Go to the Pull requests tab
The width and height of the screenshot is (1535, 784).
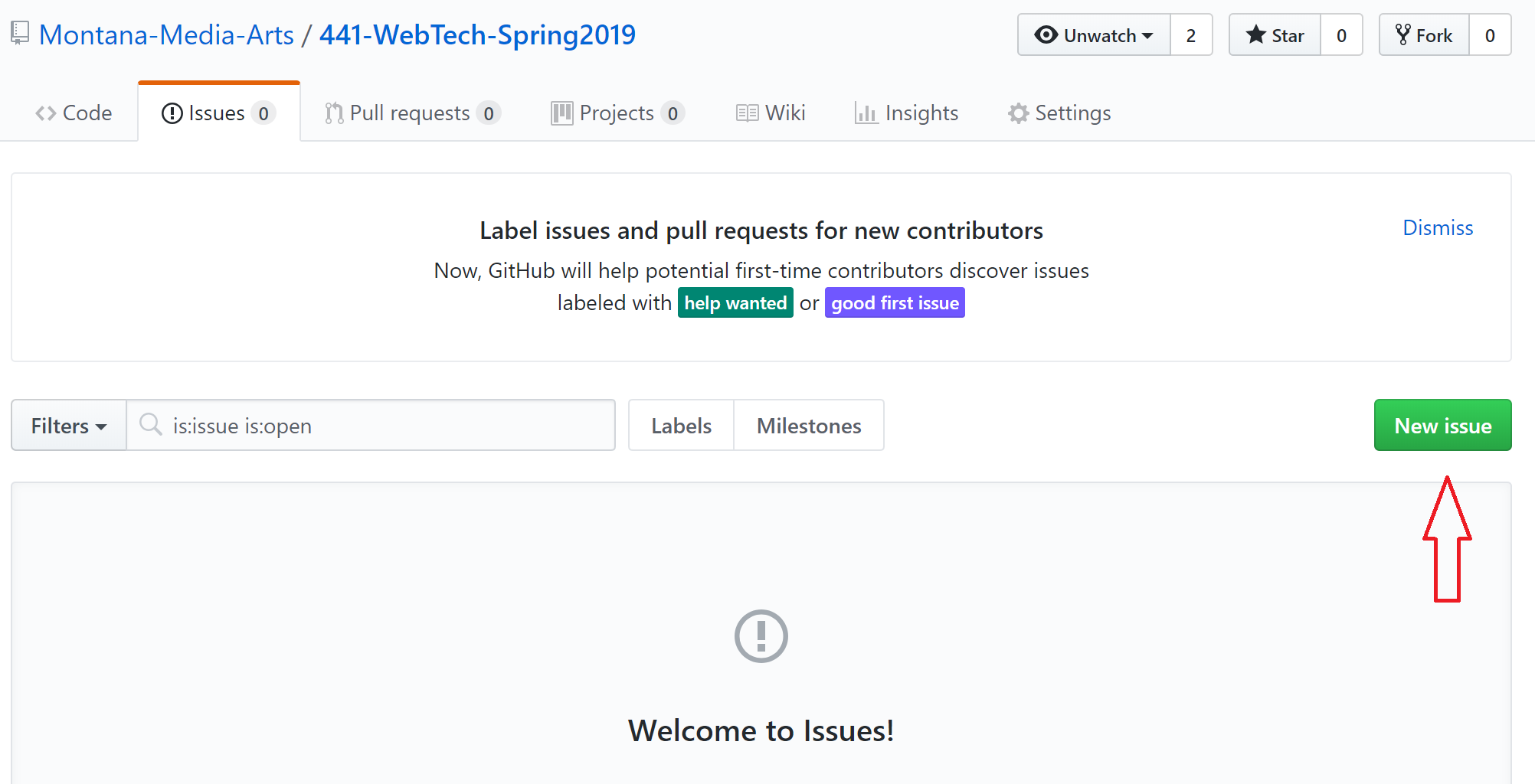(412, 113)
